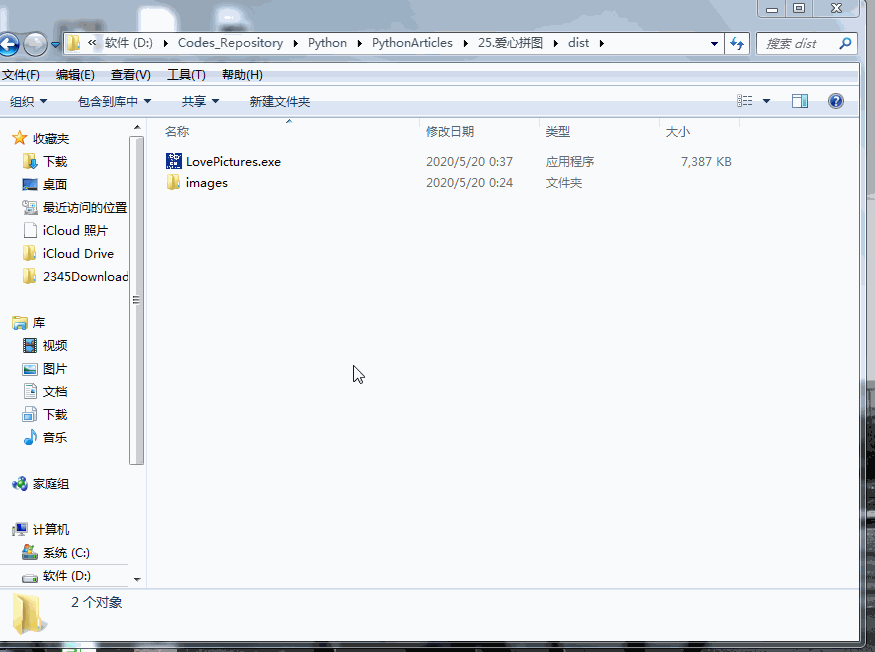
Task: Open the Help question mark
Action: click(x=835, y=101)
